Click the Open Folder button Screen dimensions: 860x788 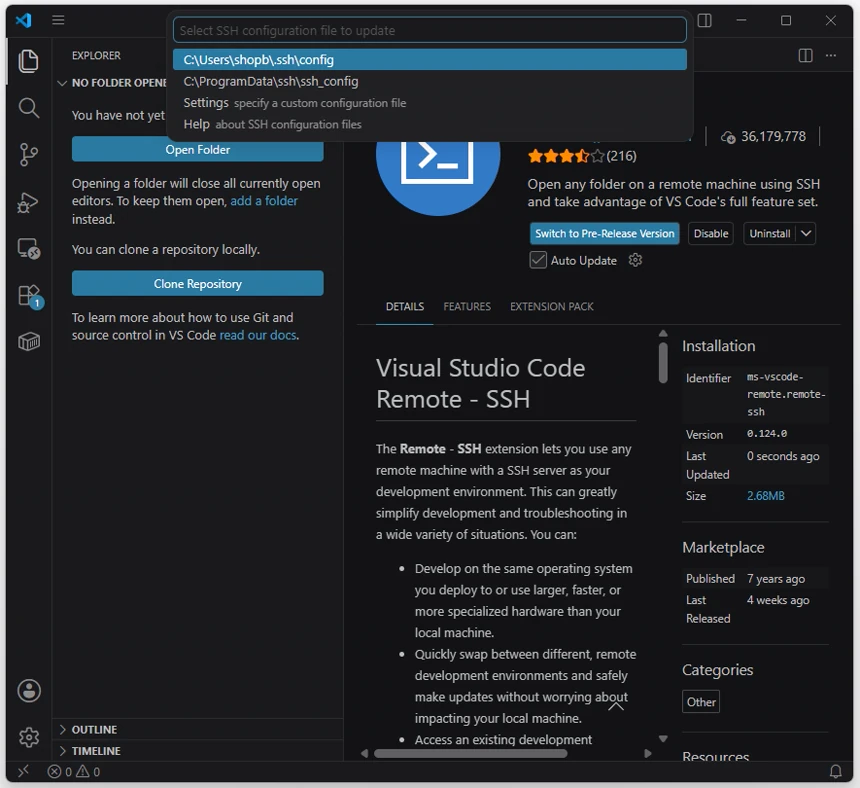pyautogui.click(x=197, y=150)
